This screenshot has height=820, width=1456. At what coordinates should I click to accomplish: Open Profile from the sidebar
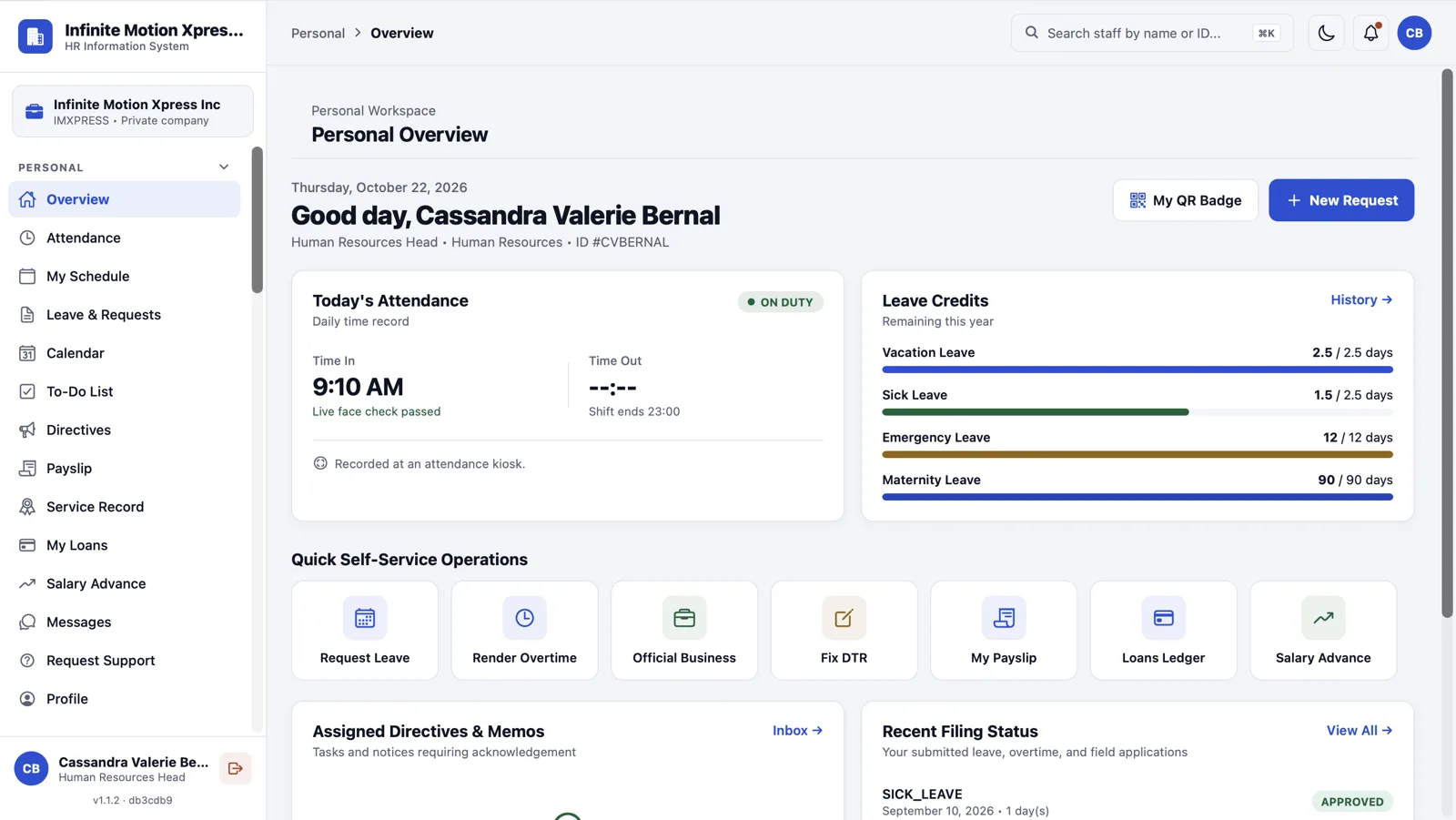coord(125,699)
